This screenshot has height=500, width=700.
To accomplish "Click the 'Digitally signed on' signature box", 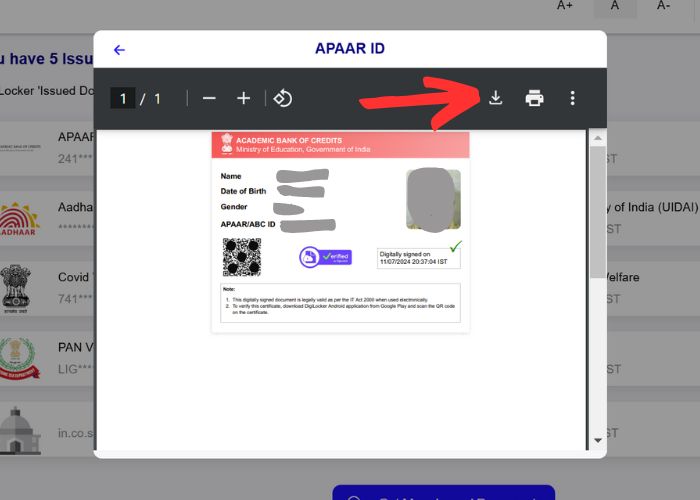I will click(x=418, y=258).
